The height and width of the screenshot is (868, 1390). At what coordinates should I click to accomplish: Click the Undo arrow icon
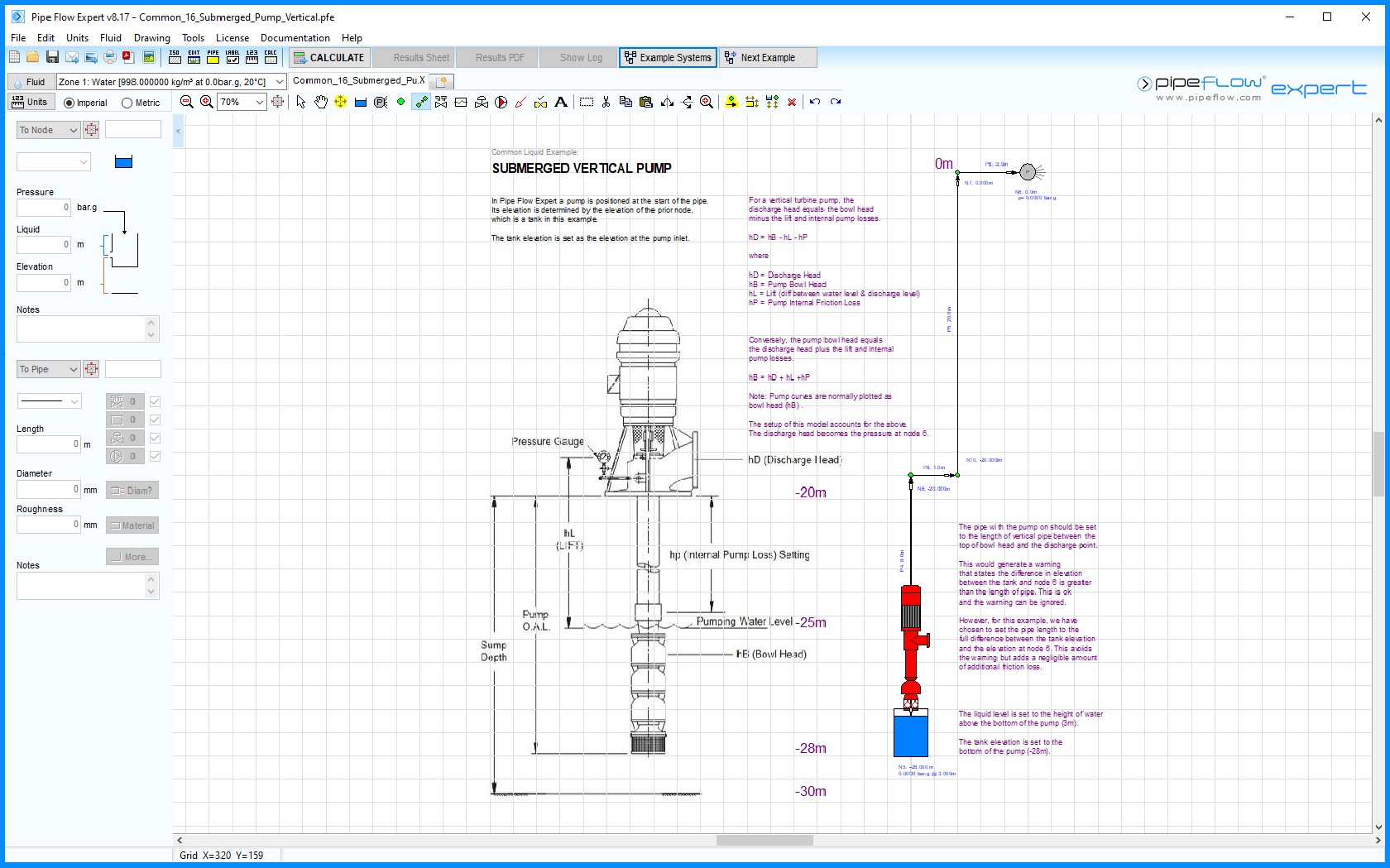coord(815,102)
